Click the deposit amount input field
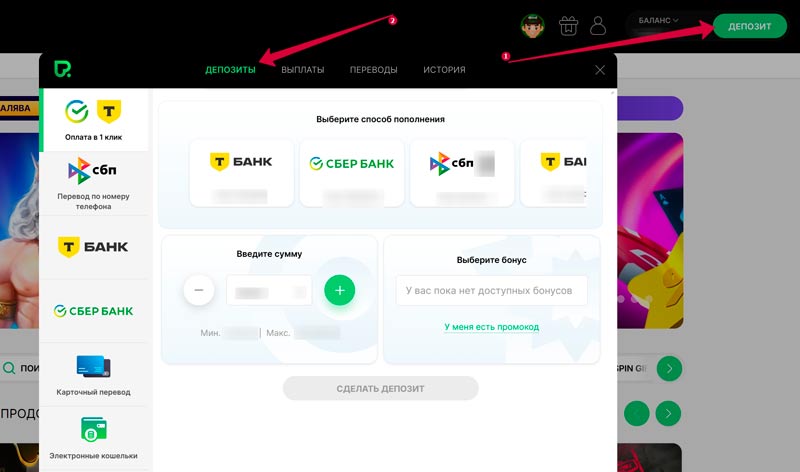Image resolution: width=800 pixels, height=472 pixels. click(x=269, y=290)
